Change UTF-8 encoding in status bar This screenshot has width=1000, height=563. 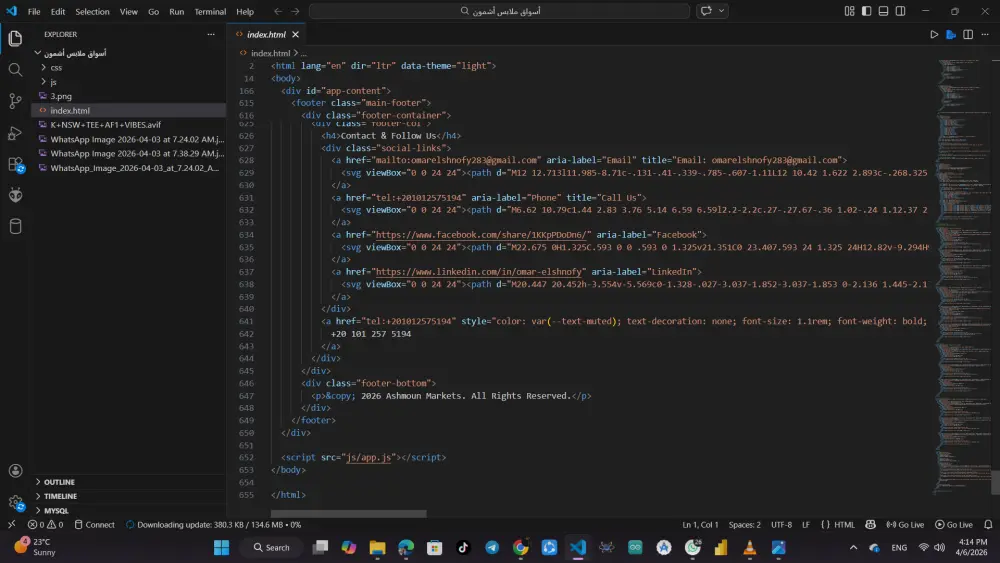[x=781, y=525]
